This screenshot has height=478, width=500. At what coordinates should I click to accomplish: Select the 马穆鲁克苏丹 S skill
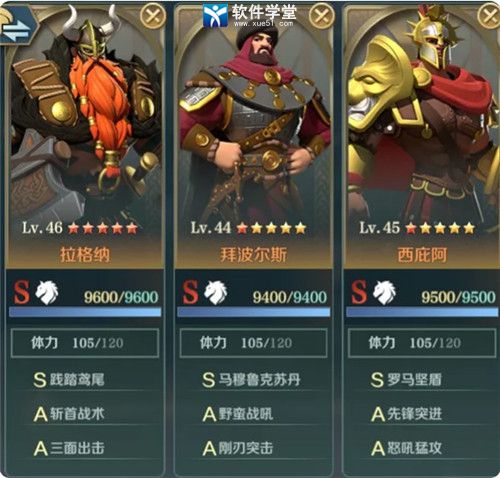click(251, 380)
